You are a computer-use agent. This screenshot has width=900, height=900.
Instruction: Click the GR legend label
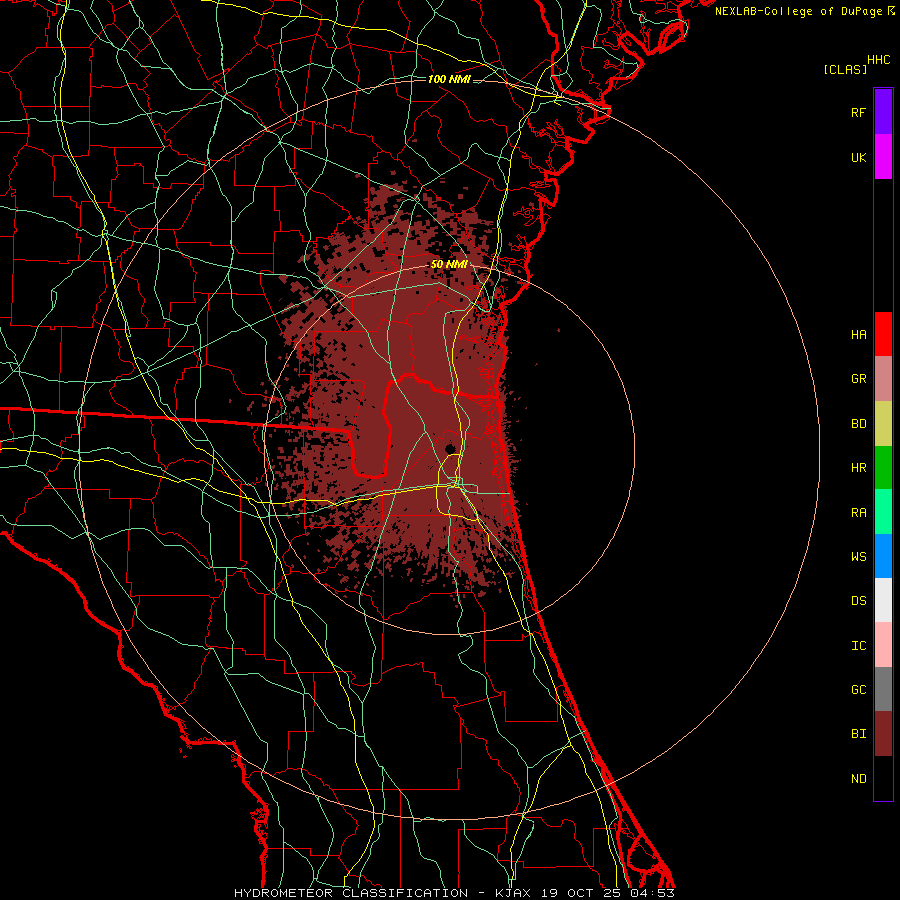858,379
